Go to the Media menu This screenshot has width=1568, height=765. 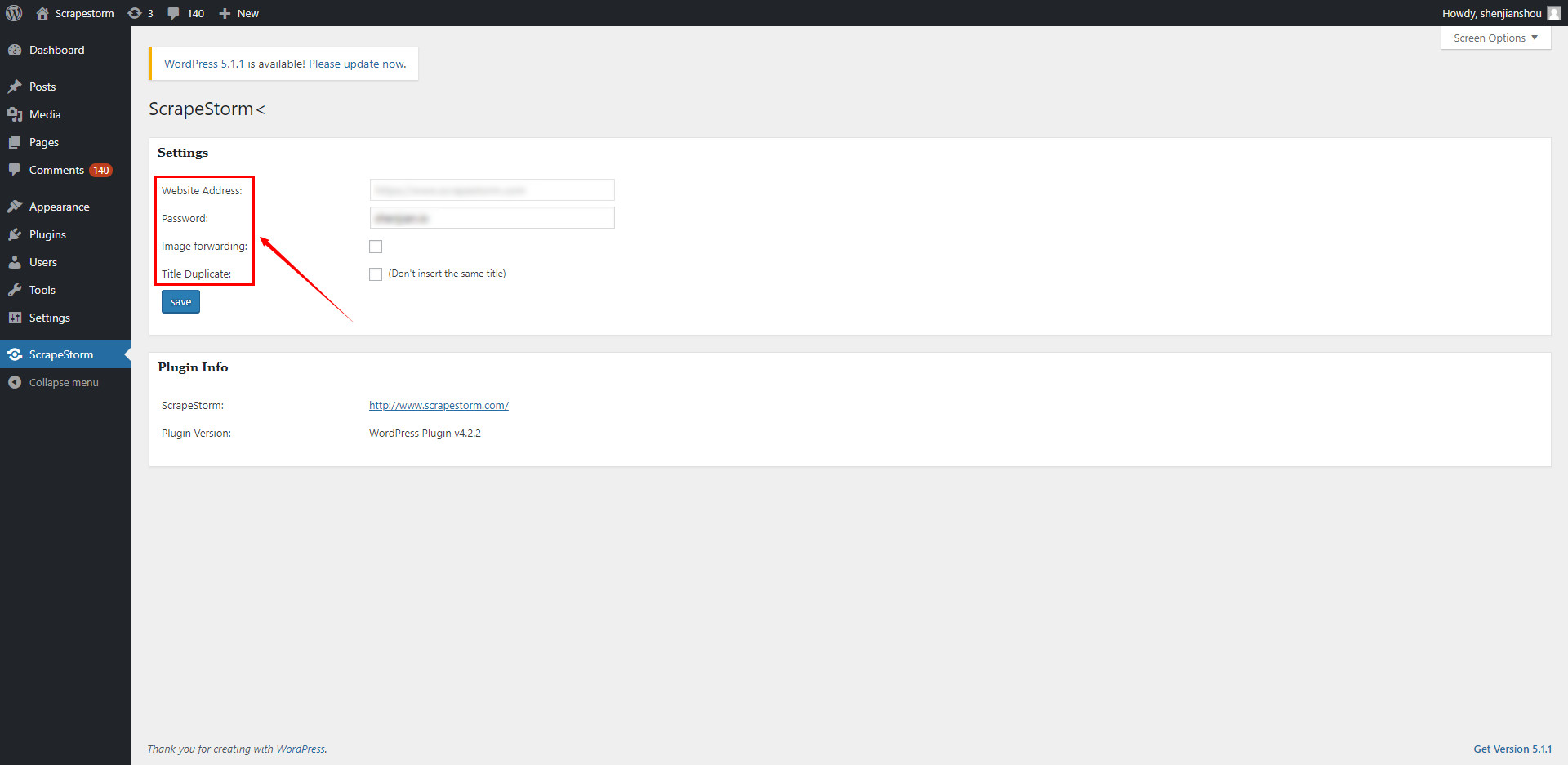pyautogui.click(x=65, y=114)
